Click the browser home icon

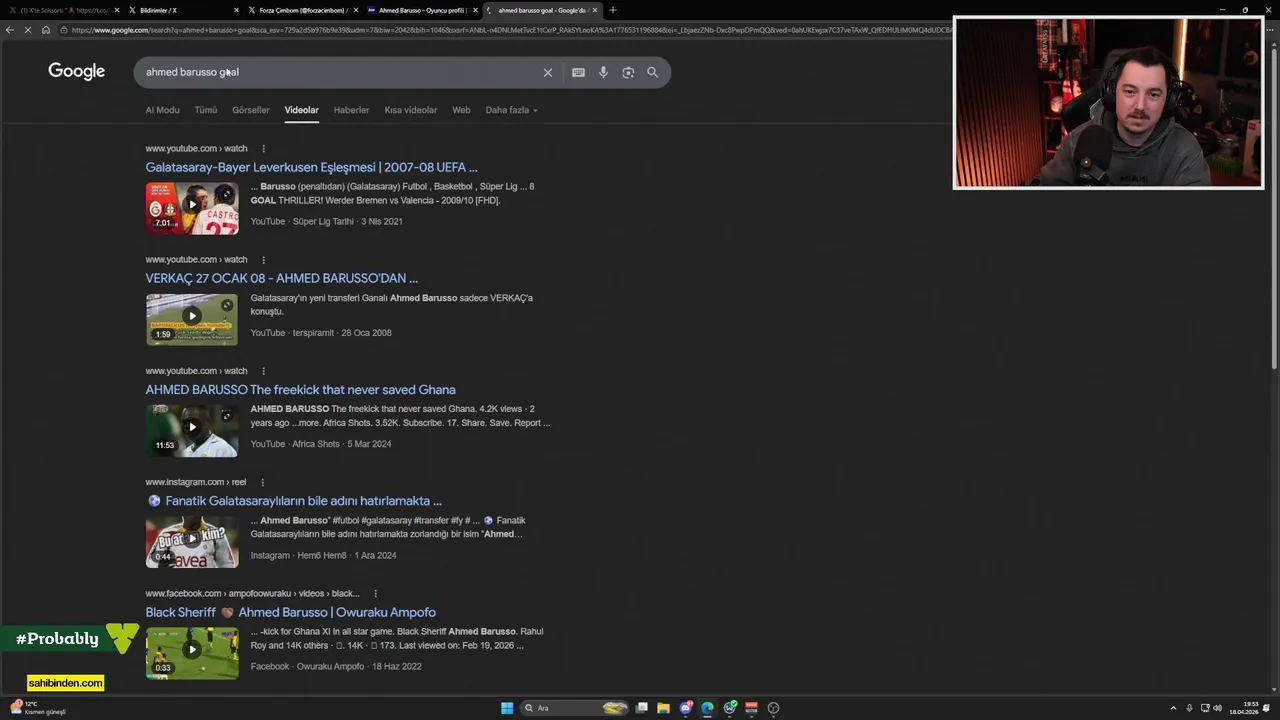45,30
